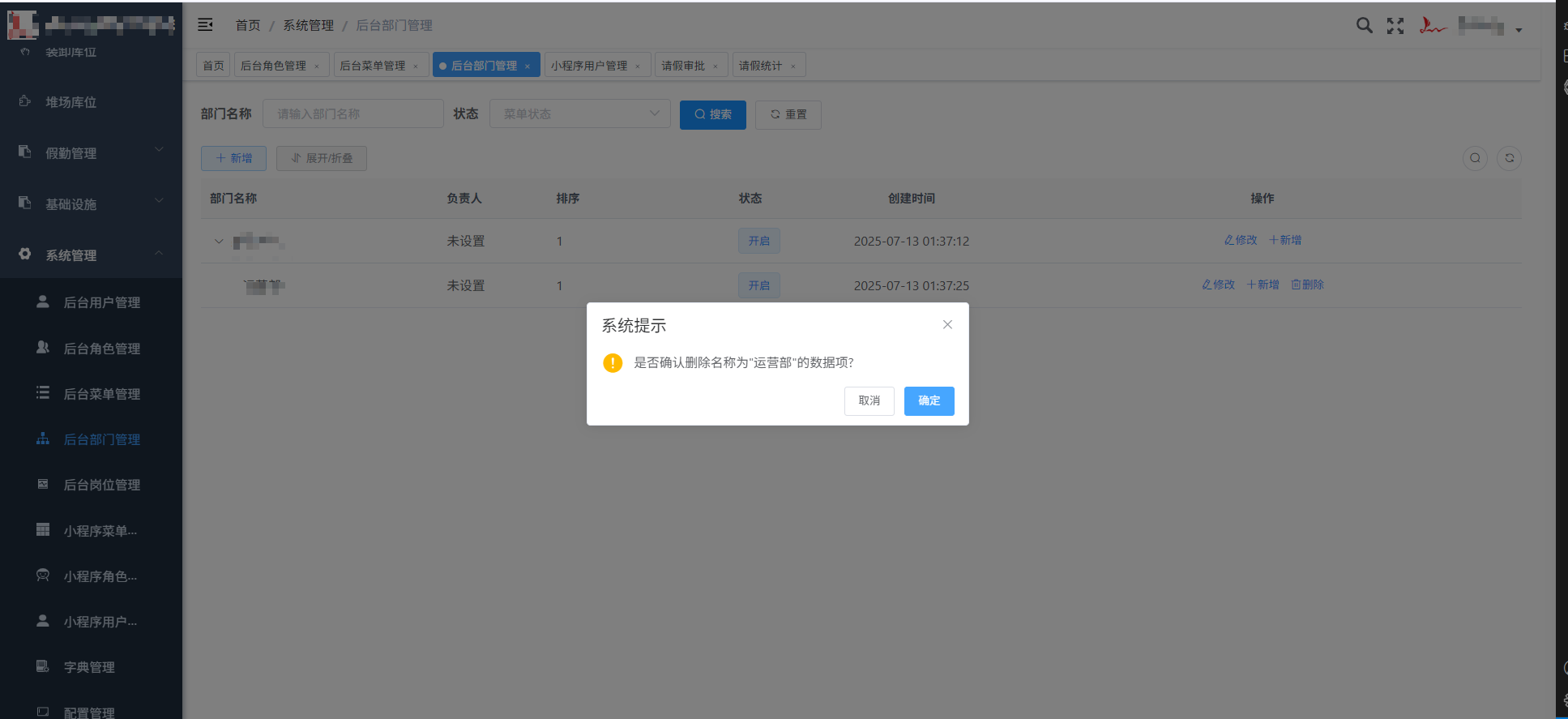Toggle fullscreen mode icon in header
The image size is (1568, 719).
coord(1395,26)
